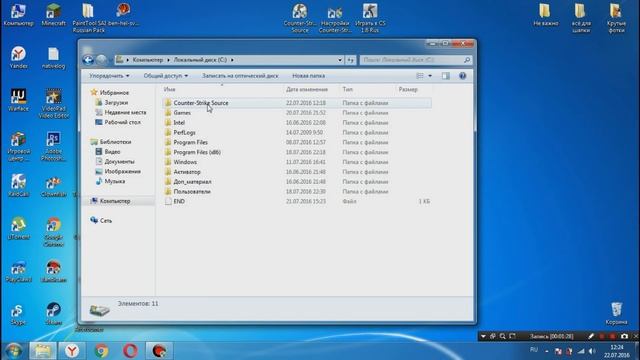Open the Упорядочить dropdown menu
This screenshot has height=360, width=640.
tap(109, 76)
